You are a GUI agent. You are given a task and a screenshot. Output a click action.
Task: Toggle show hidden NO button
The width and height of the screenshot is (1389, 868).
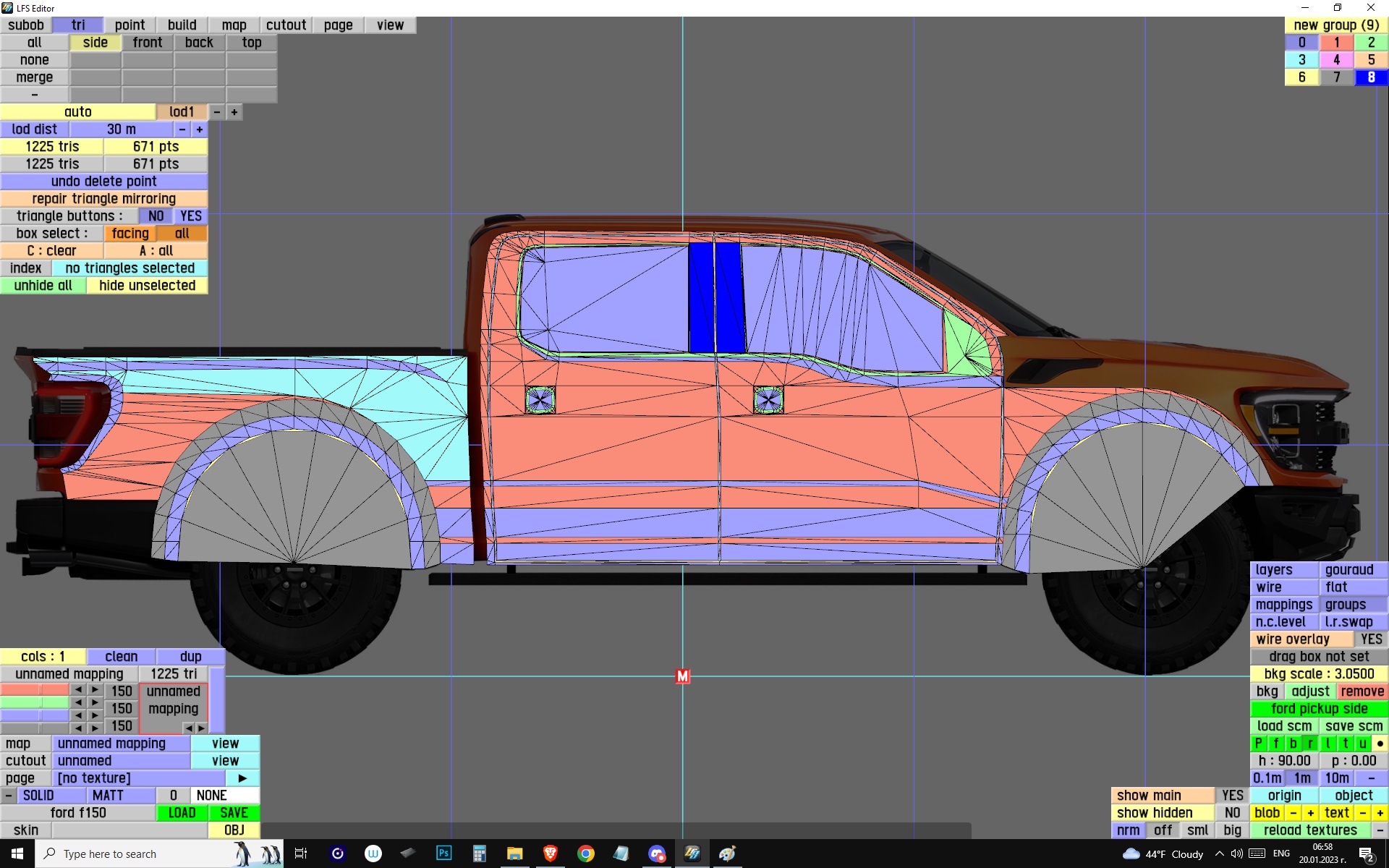click(x=1232, y=813)
